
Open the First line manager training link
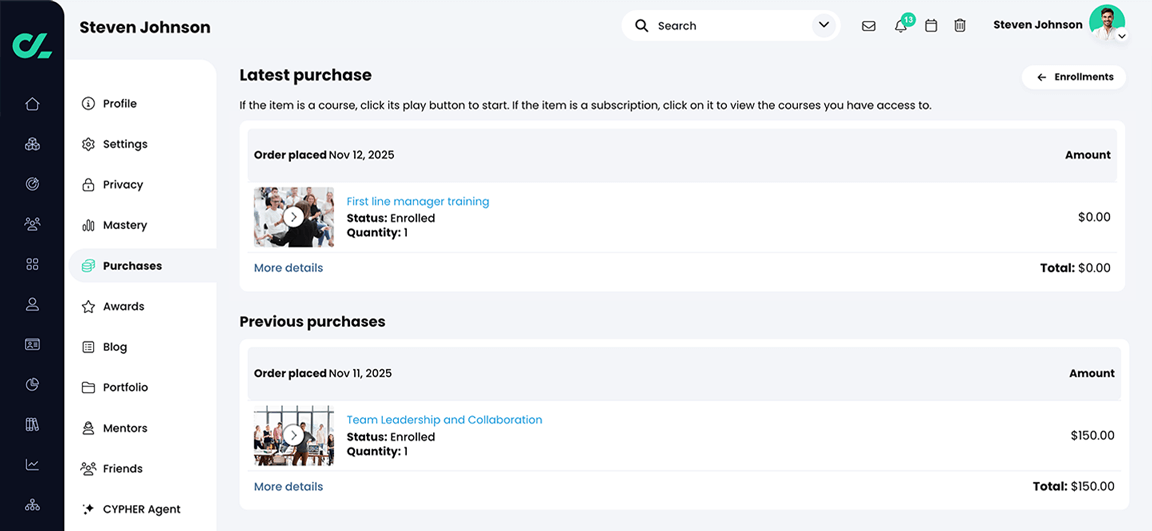coord(417,201)
